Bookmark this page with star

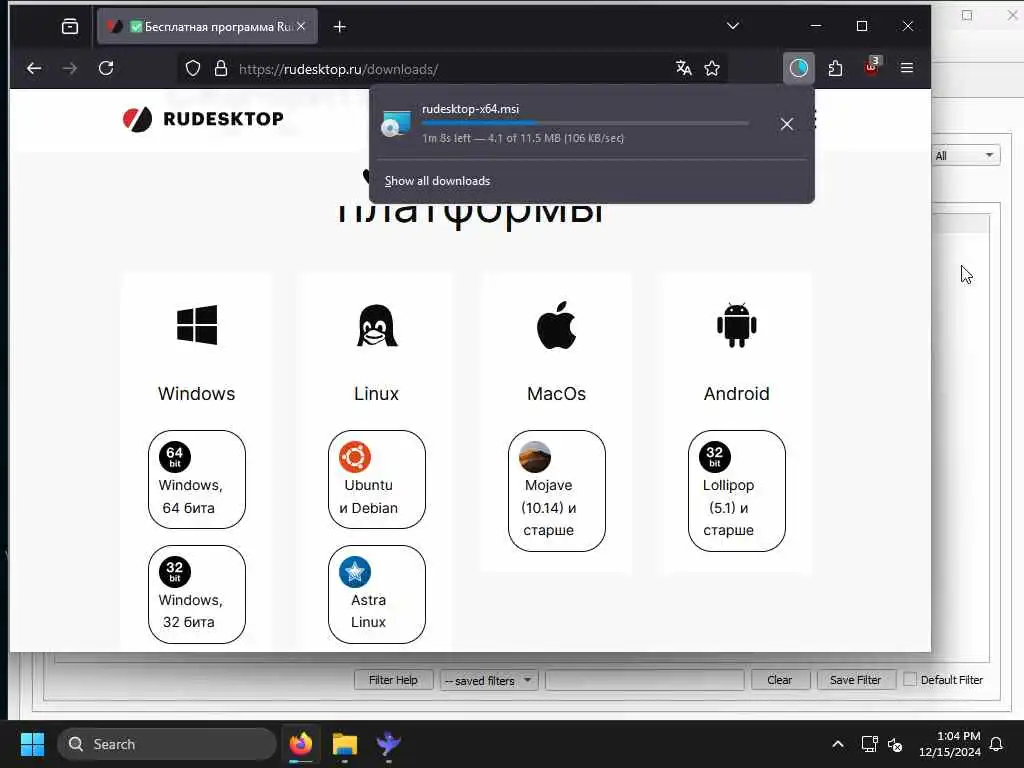click(x=712, y=68)
